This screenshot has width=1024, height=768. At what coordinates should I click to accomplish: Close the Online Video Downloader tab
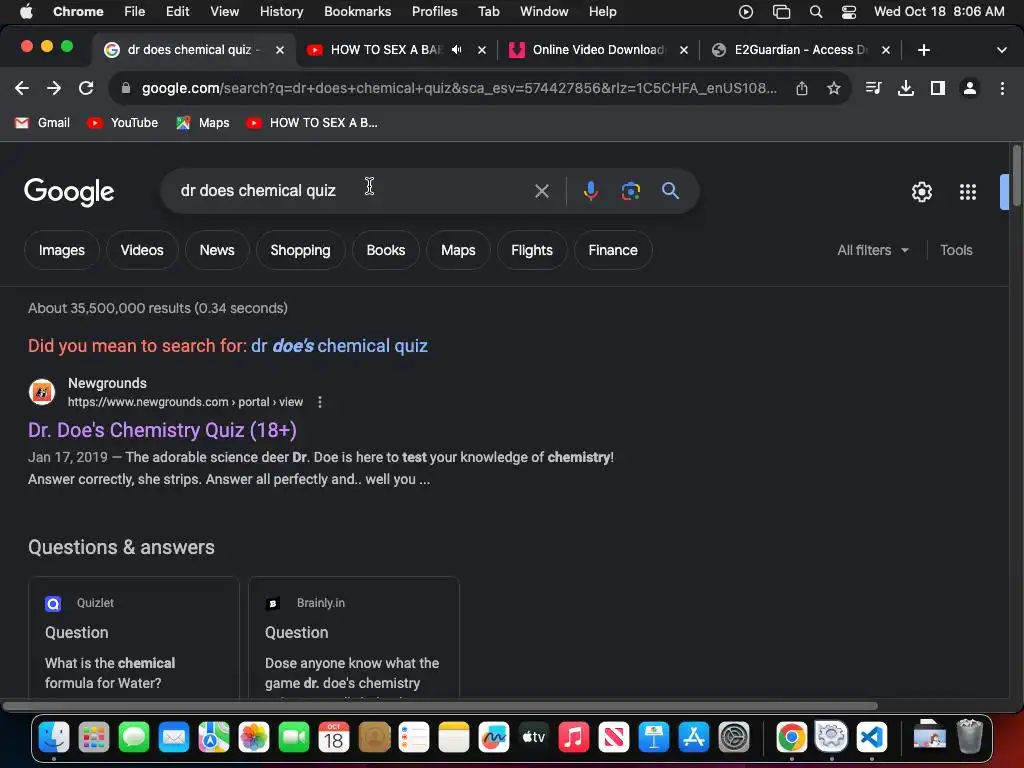684,50
